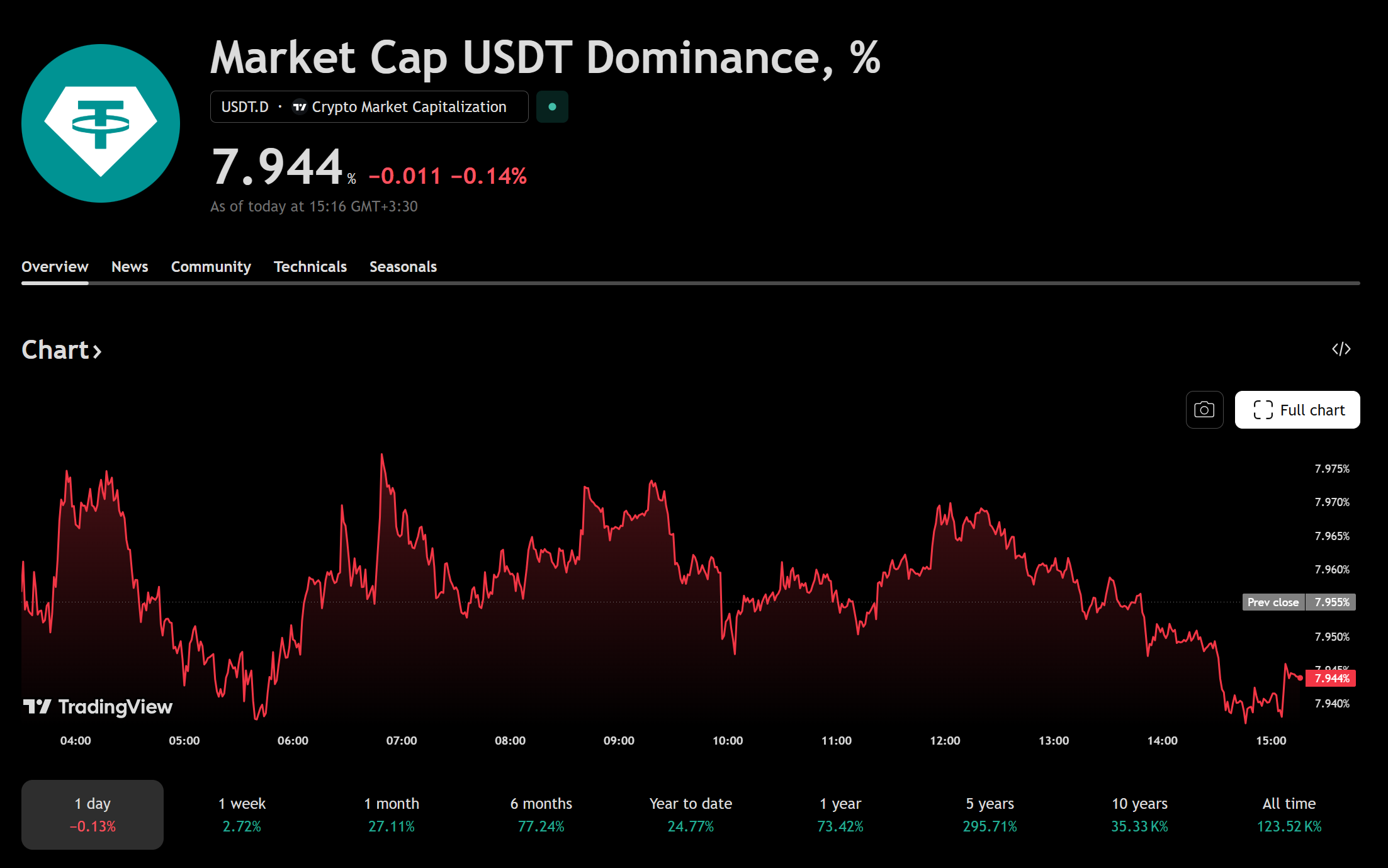Click the Prev close label
Screen dimensions: 1388x868
1273,602
